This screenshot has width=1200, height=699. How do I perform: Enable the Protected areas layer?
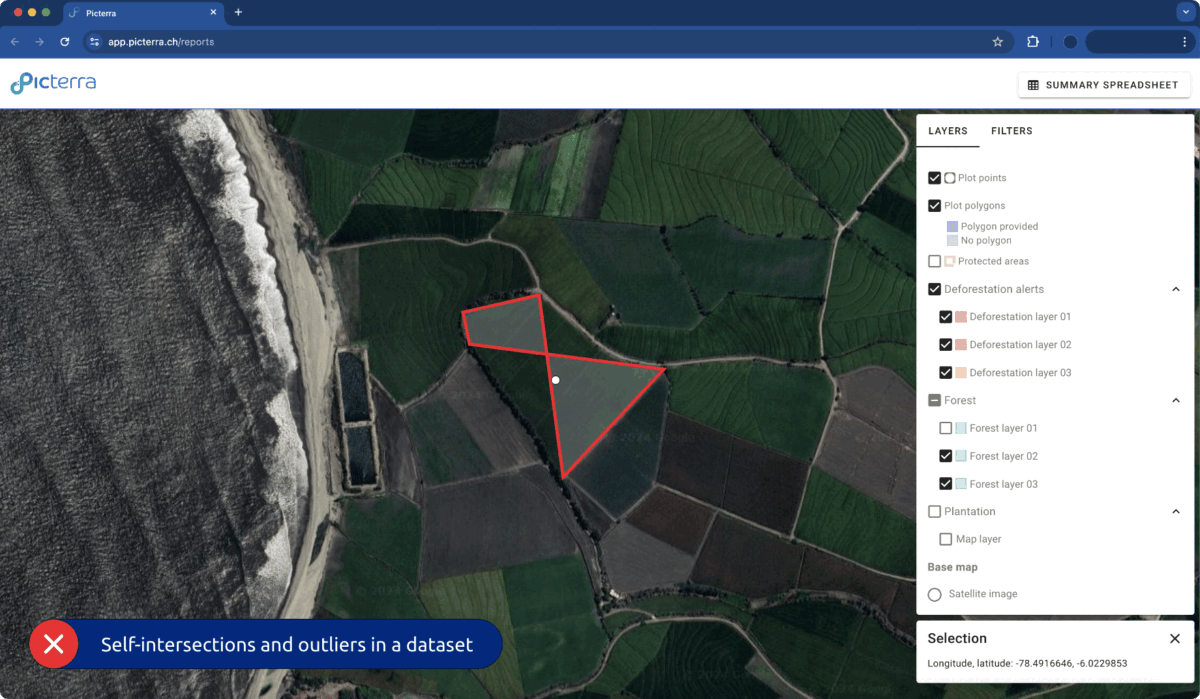click(x=934, y=261)
